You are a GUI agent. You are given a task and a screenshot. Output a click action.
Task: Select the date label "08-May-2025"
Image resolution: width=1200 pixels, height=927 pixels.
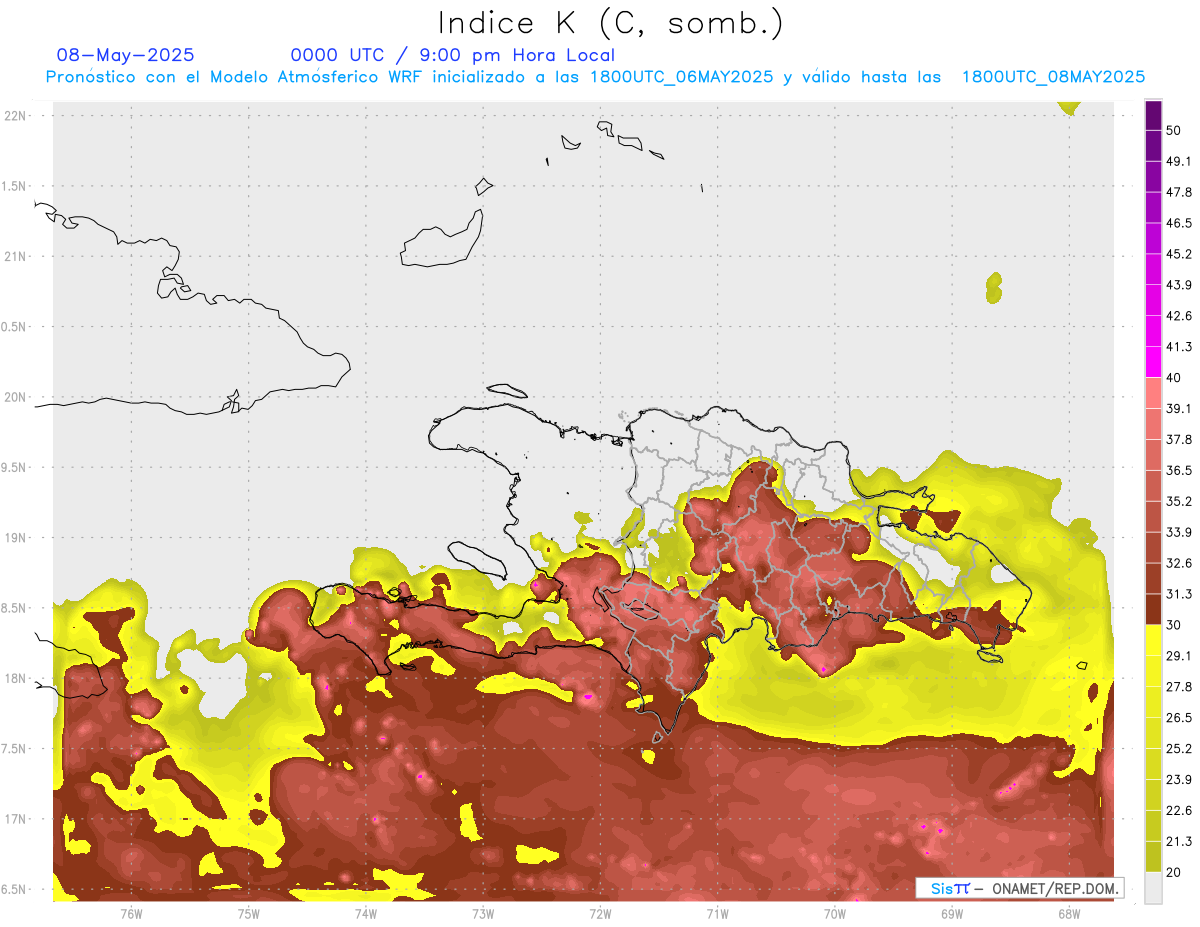(x=125, y=55)
